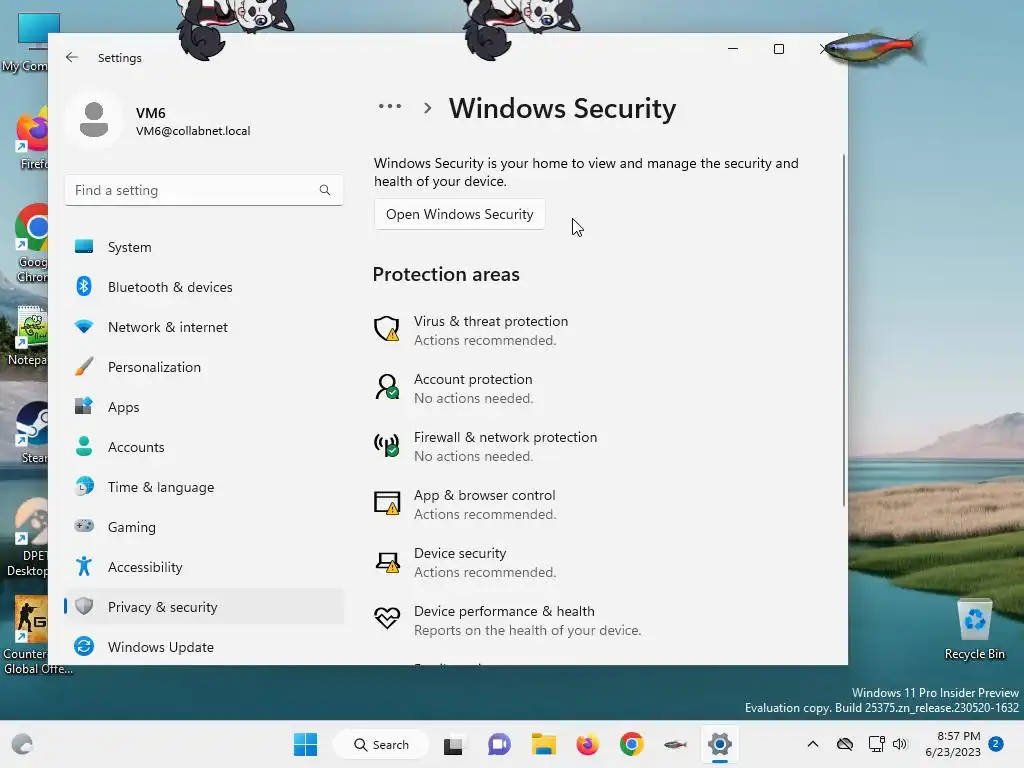Click the Find a setting search box

(204, 190)
